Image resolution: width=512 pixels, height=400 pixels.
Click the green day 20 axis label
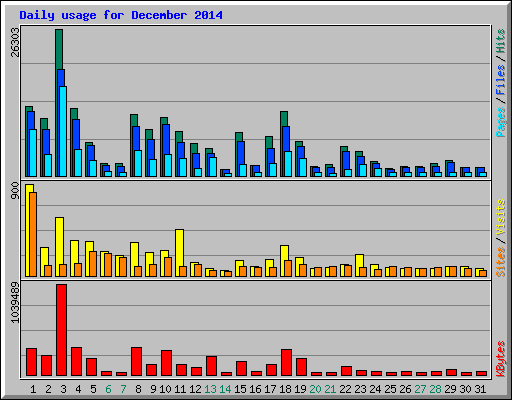tap(315, 389)
